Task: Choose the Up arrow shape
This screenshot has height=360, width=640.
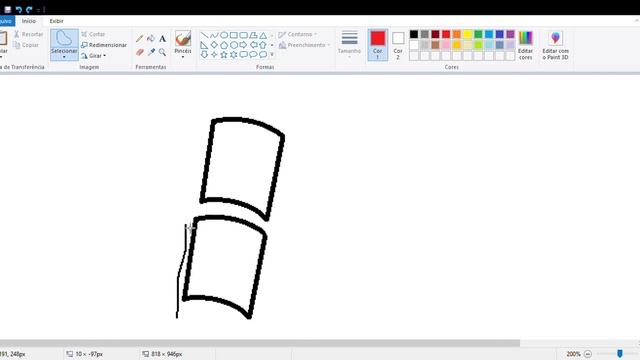Action: (263, 45)
